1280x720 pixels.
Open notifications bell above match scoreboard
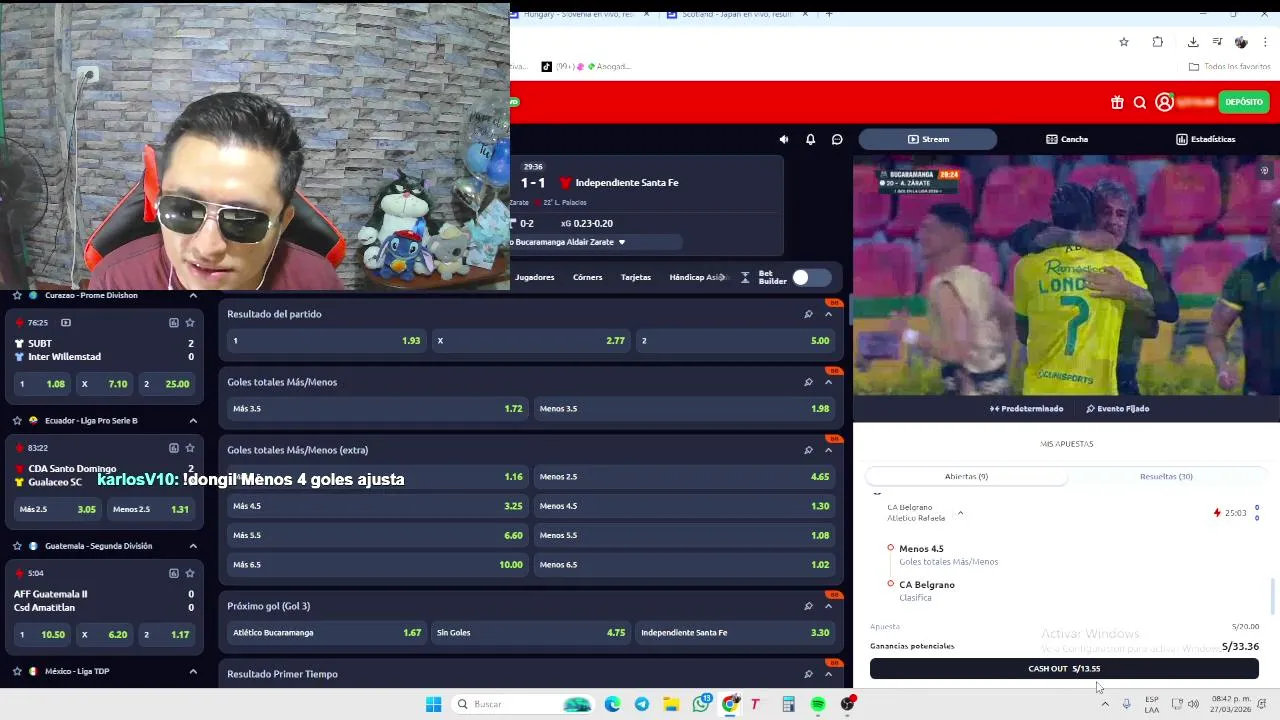click(x=810, y=139)
